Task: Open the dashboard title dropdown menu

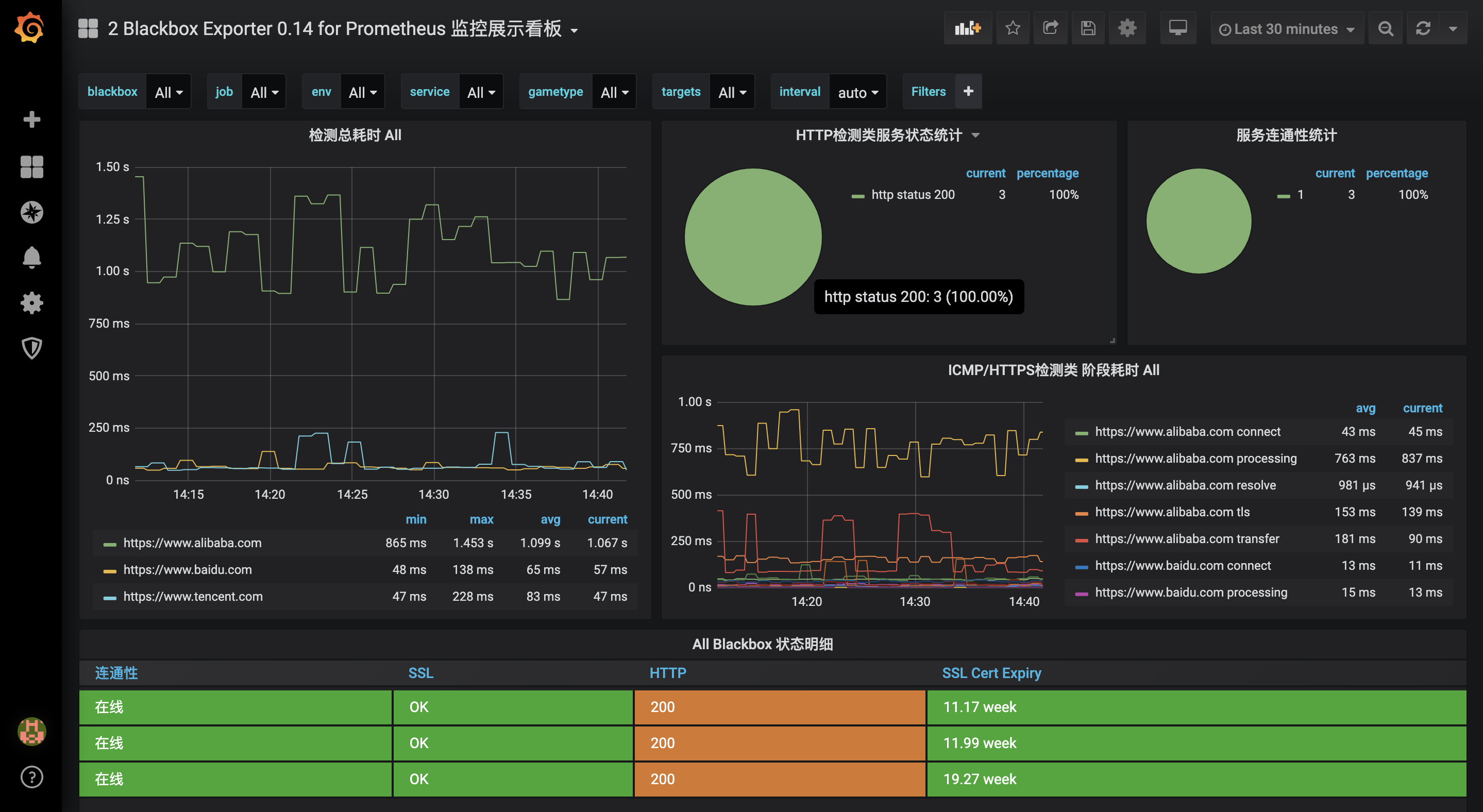Action: pyautogui.click(x=574, y=30)
